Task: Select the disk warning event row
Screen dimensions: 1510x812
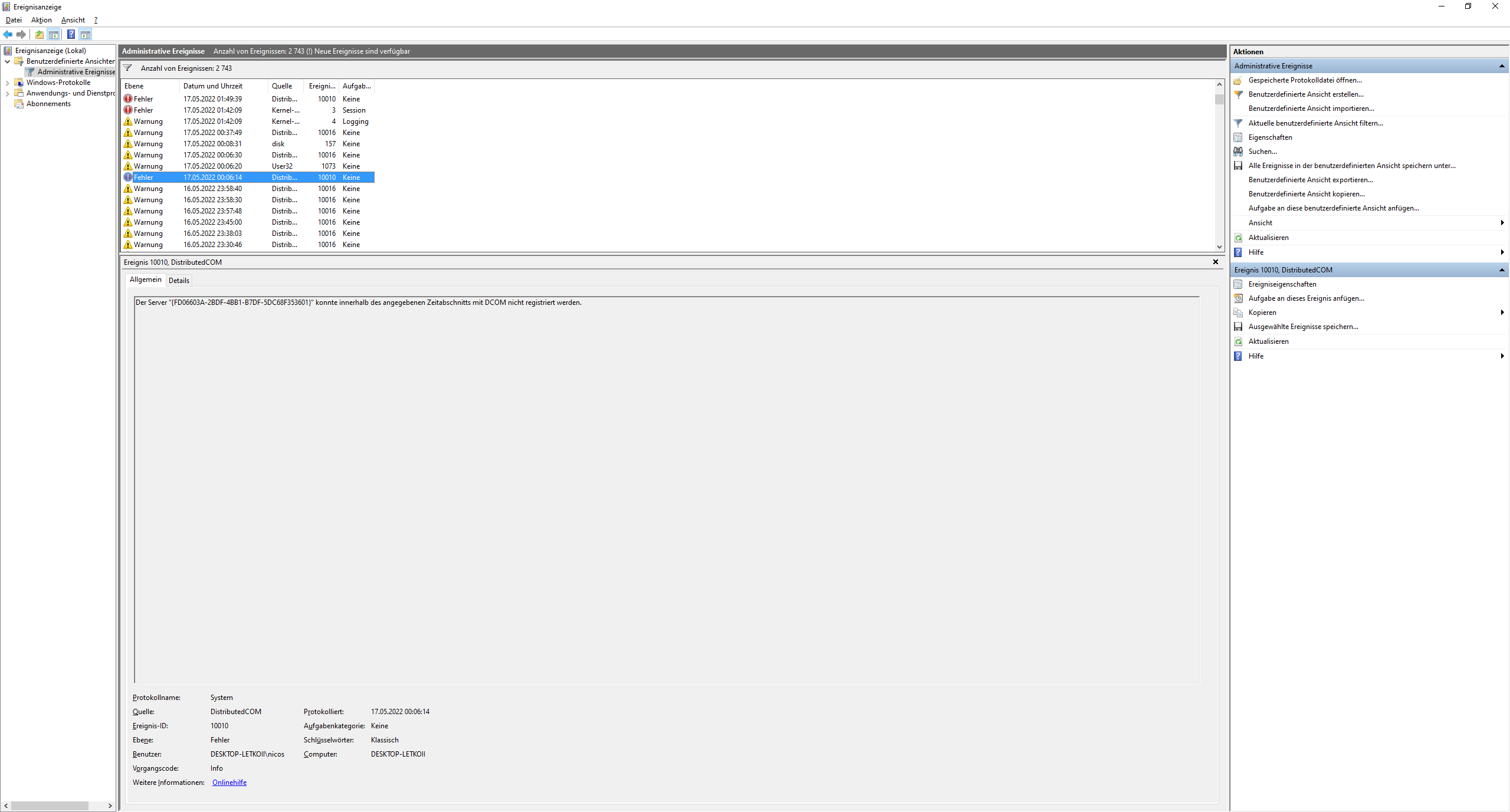Action: coord(248,144)
